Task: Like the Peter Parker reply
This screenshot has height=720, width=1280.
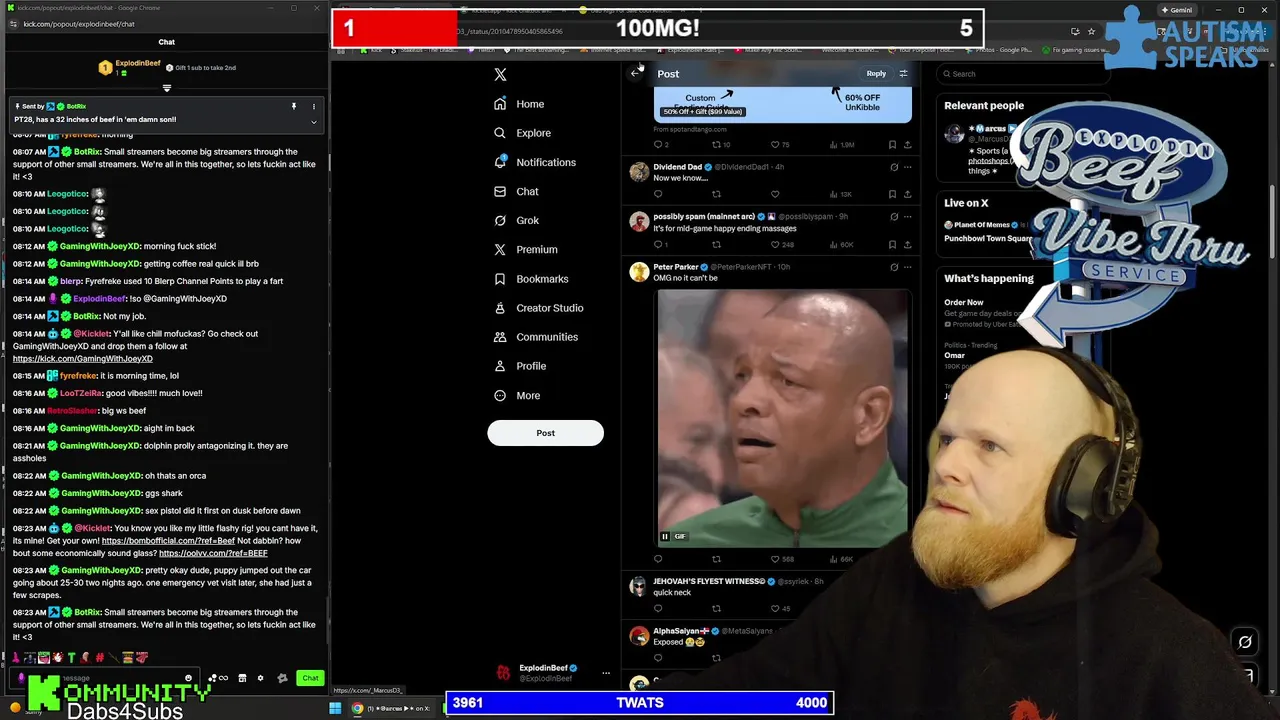Action: [775, 559]
